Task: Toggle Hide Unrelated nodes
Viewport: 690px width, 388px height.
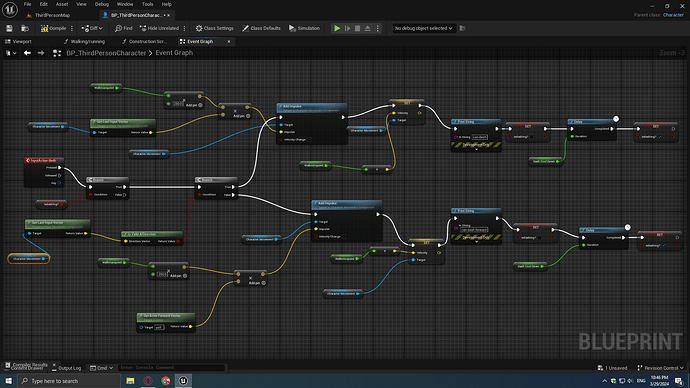Action: coord(159,28)
